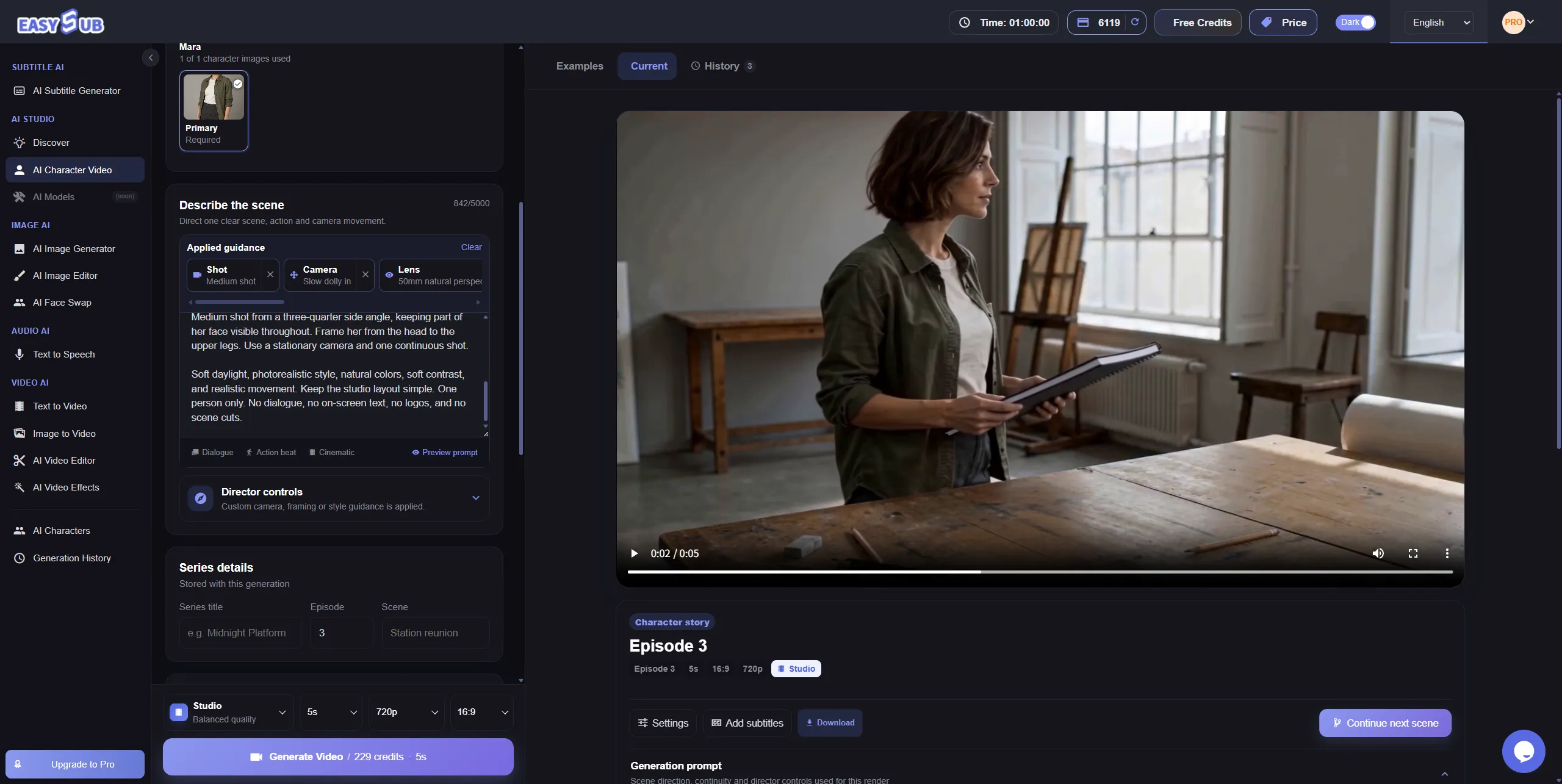Switch the video to fullscreen
The image size is (1562, 784).
point(1413,553)
